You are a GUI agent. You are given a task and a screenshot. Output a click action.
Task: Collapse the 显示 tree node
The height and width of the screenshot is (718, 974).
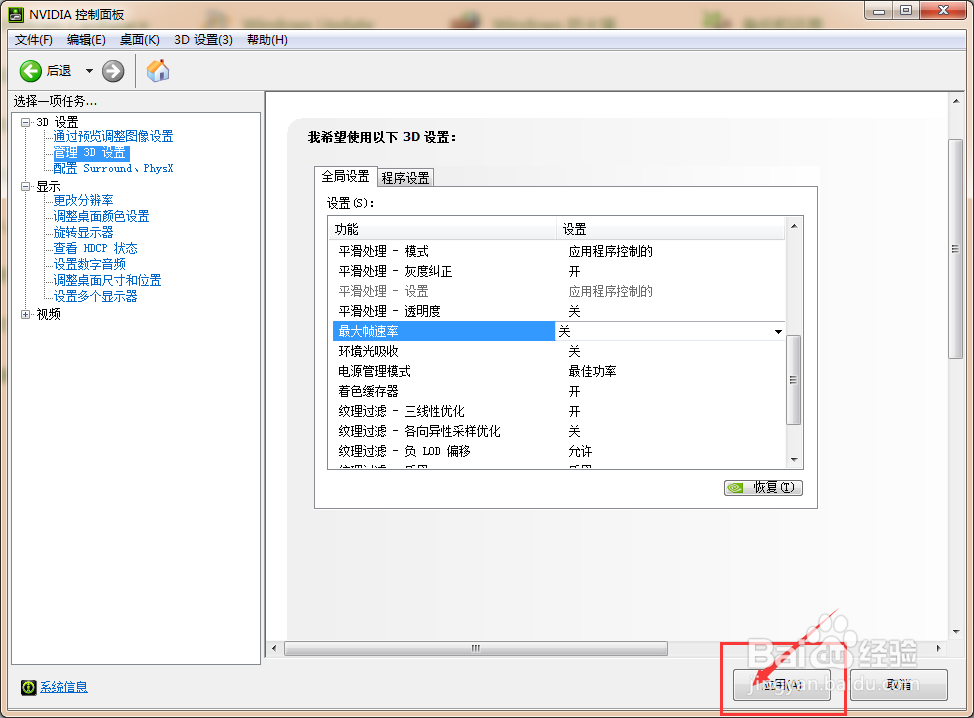tap(25, 186)
